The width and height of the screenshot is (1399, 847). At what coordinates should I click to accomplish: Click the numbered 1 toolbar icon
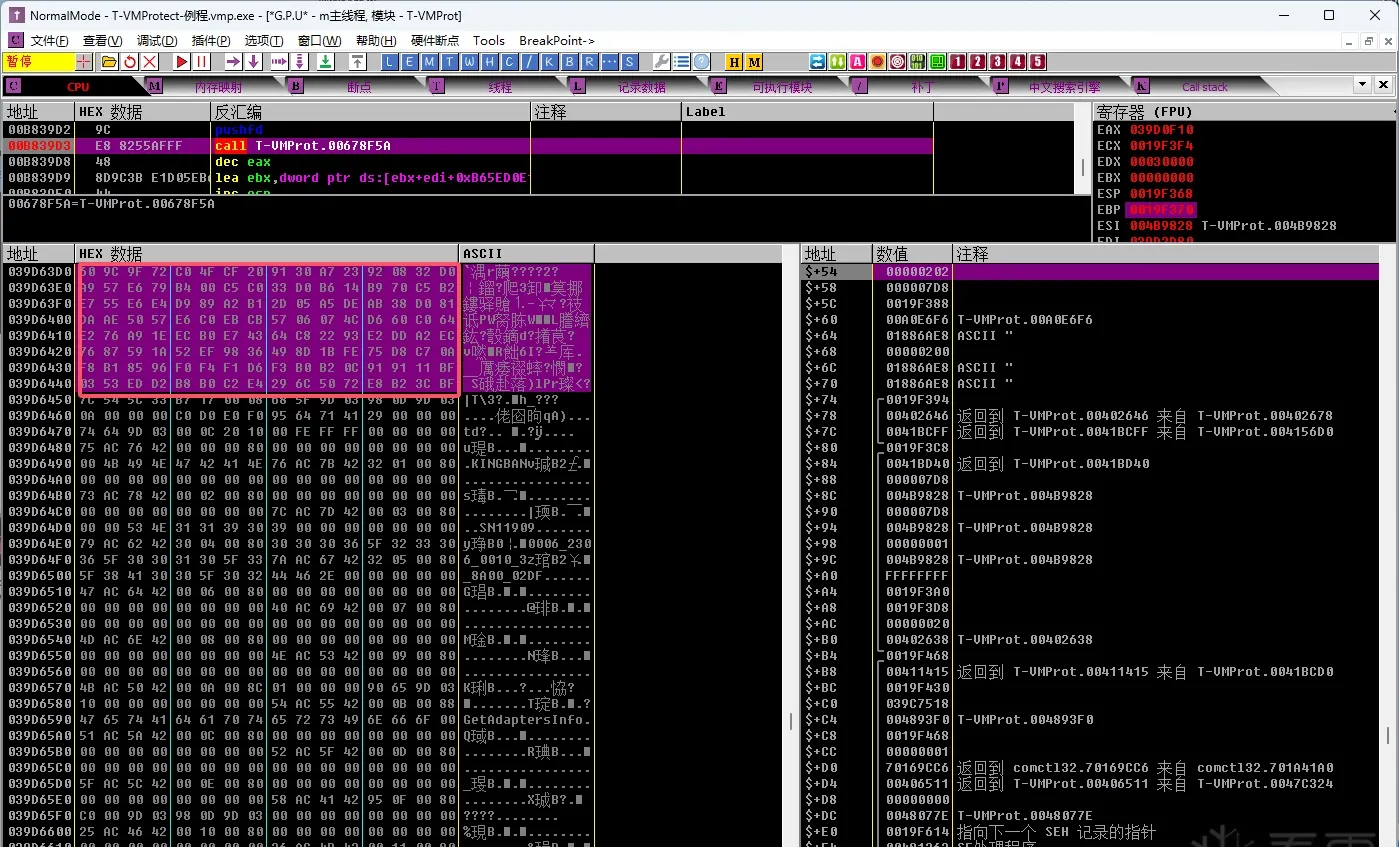(958, 62)
